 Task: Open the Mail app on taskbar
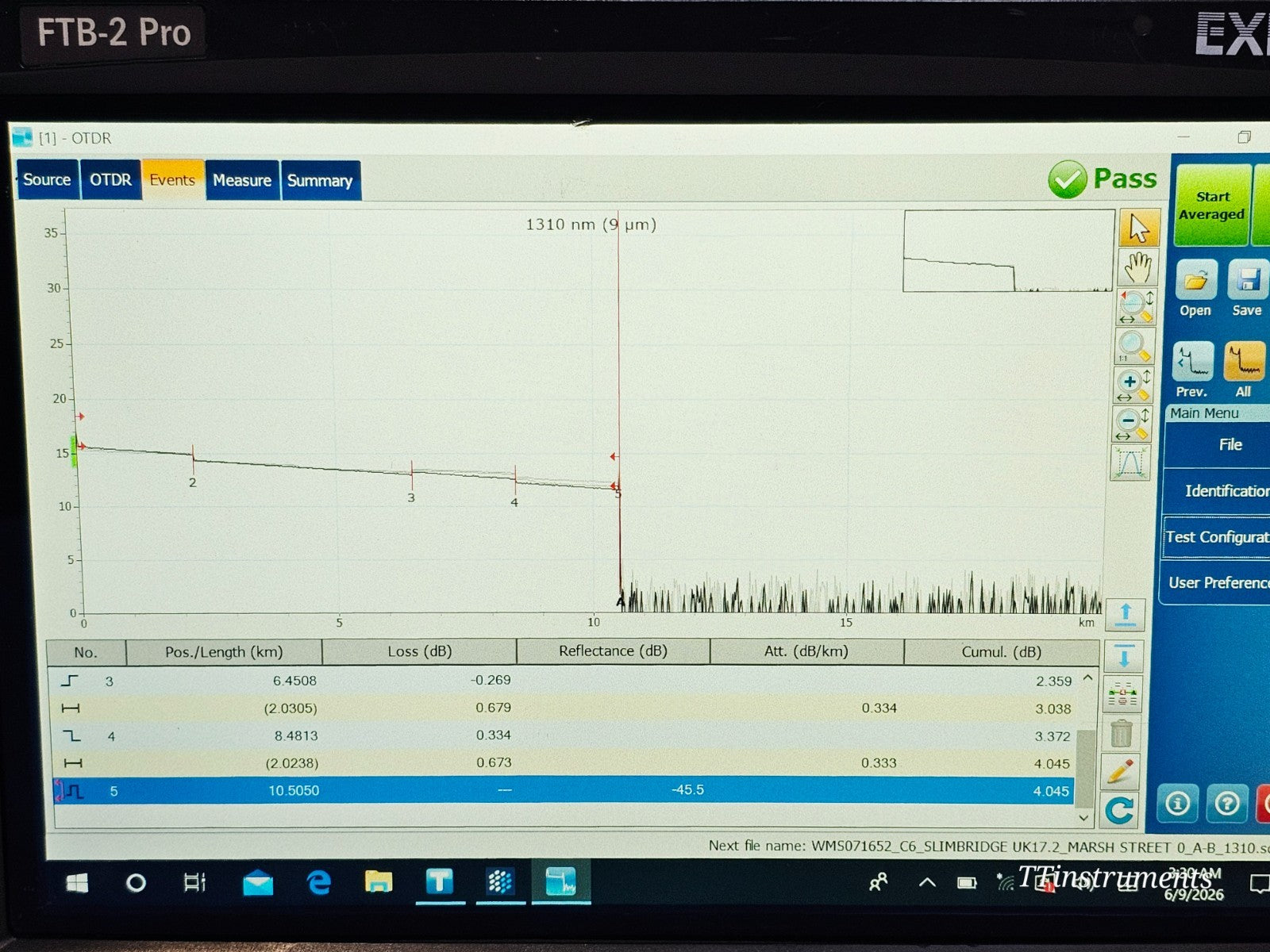(x=258, y=882)
